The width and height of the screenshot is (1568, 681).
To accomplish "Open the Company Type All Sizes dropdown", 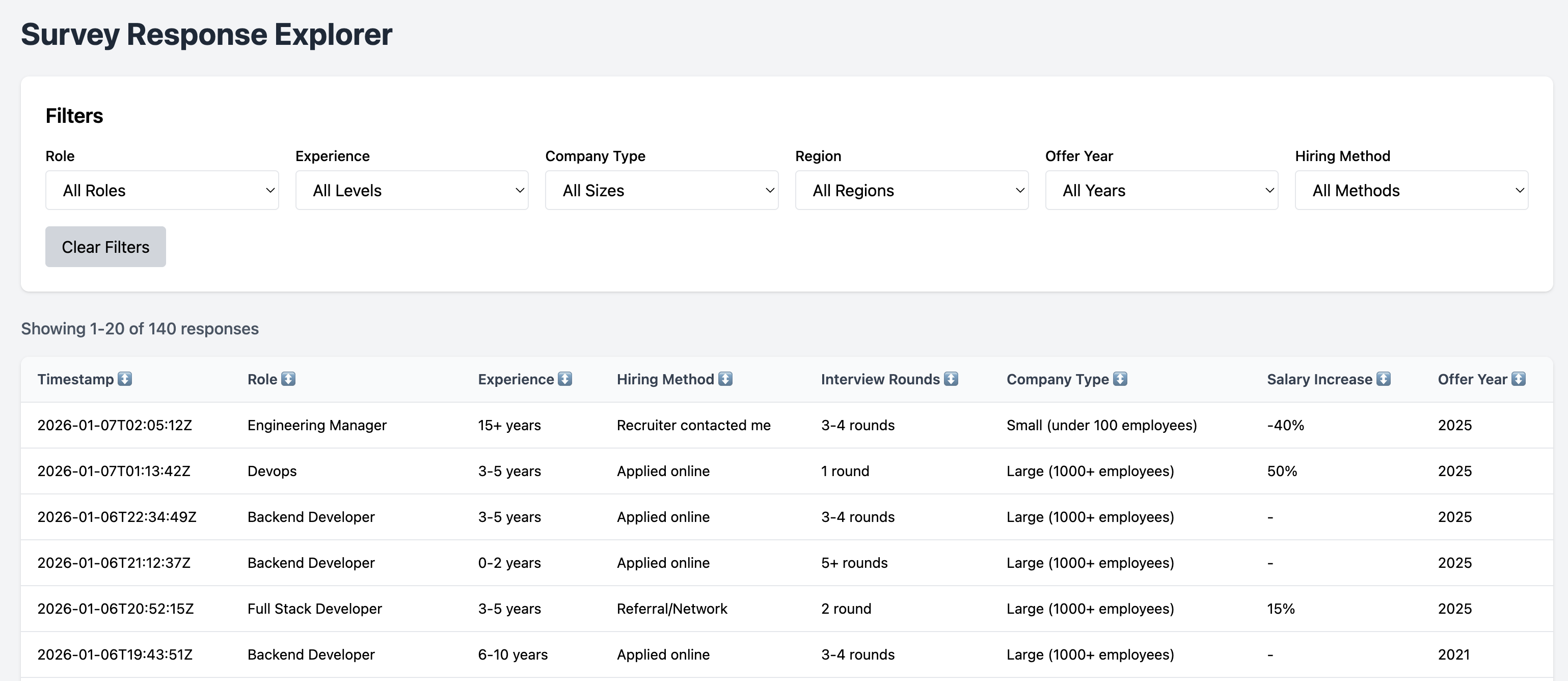I will [x=662, y=190].
